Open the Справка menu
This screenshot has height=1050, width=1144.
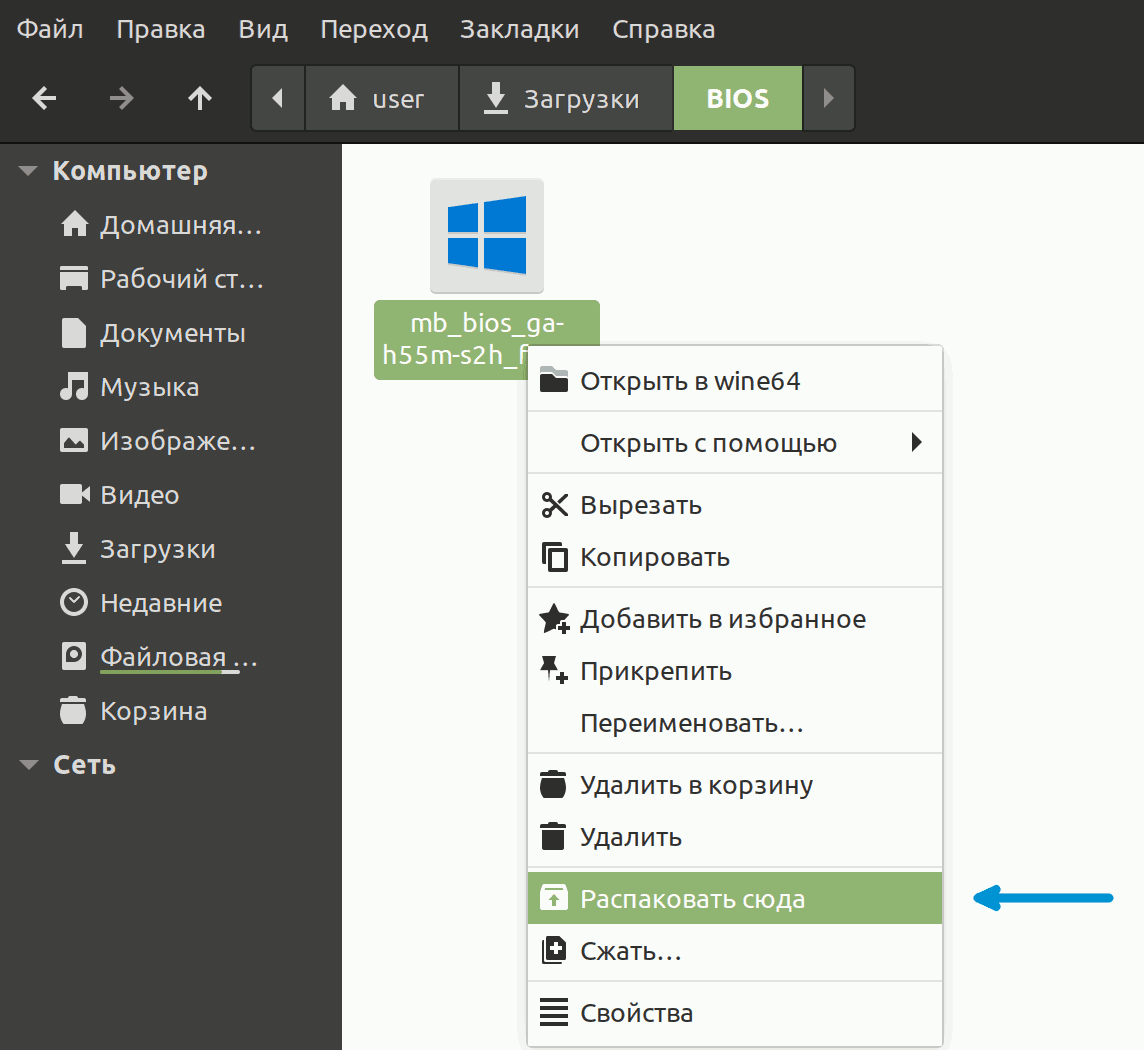[663, 29]
